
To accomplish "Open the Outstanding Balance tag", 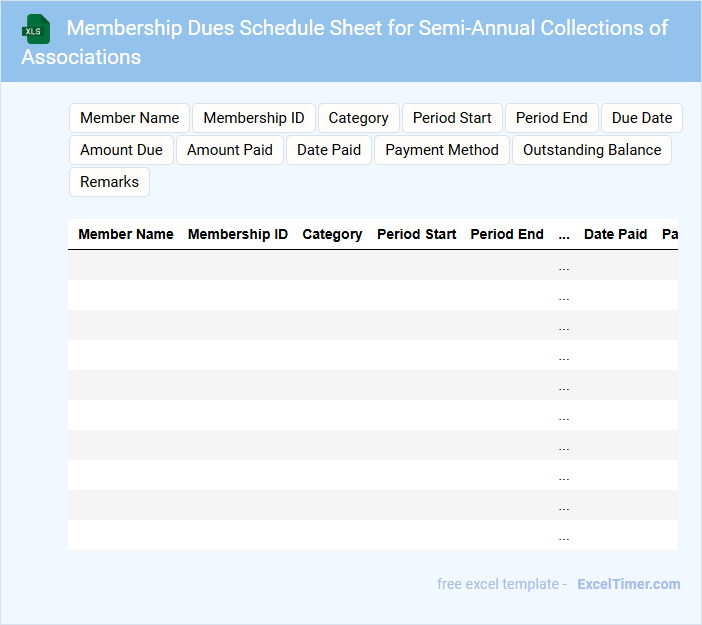I will (592, 150).
